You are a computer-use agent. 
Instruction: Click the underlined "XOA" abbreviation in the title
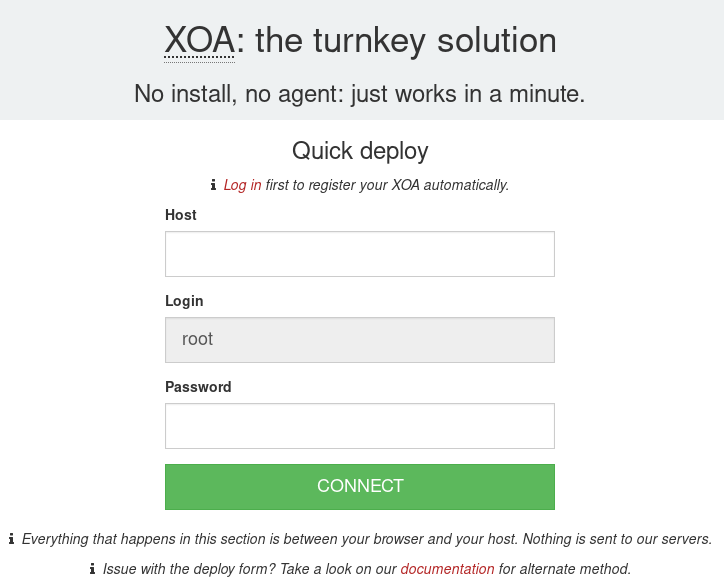[x=199, y=41]
